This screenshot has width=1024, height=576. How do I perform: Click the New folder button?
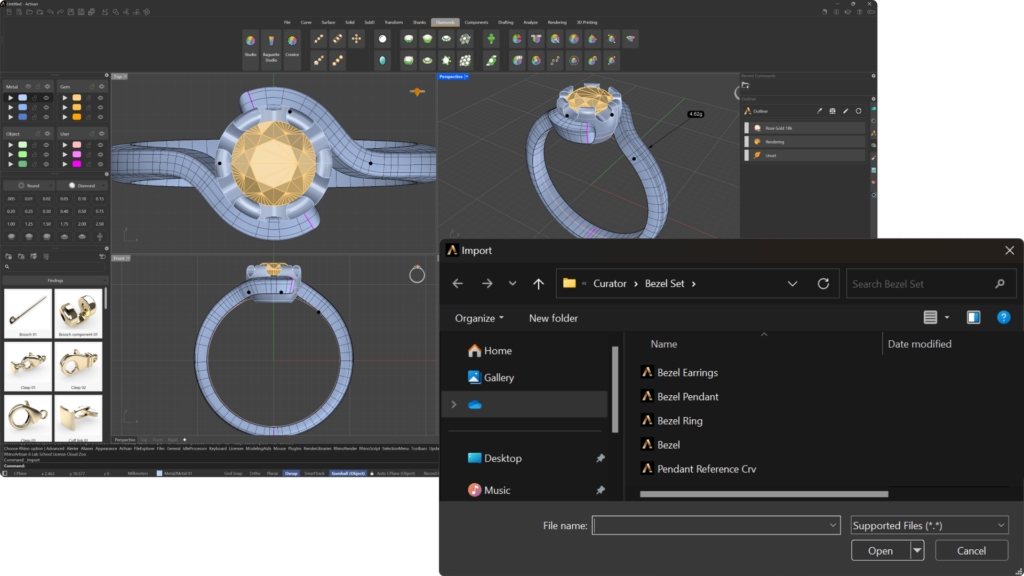553,318
